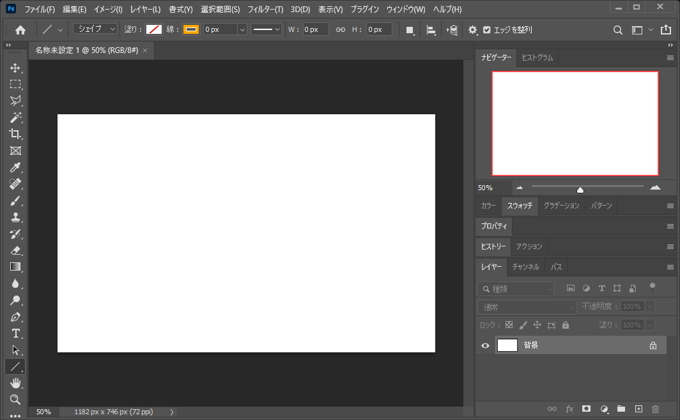Open stroke width dropdown arrow
The height and width of the screenshot is (420, 680).
(x=242, y=30)
